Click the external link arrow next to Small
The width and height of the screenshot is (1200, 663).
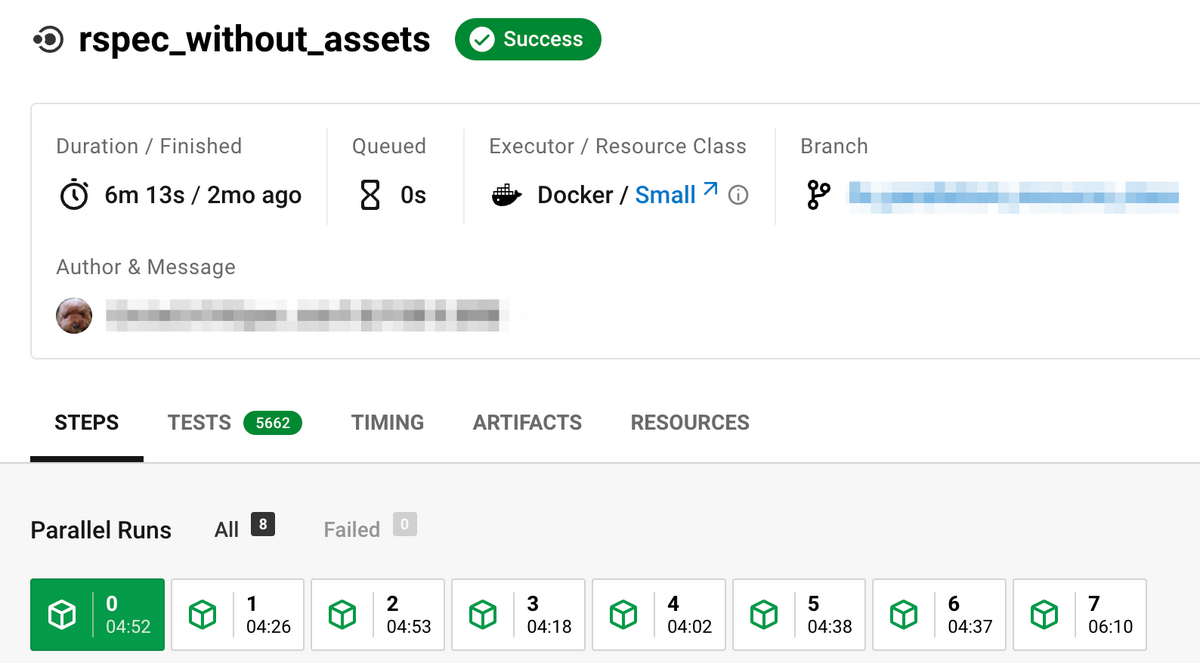tap(710, 189)
